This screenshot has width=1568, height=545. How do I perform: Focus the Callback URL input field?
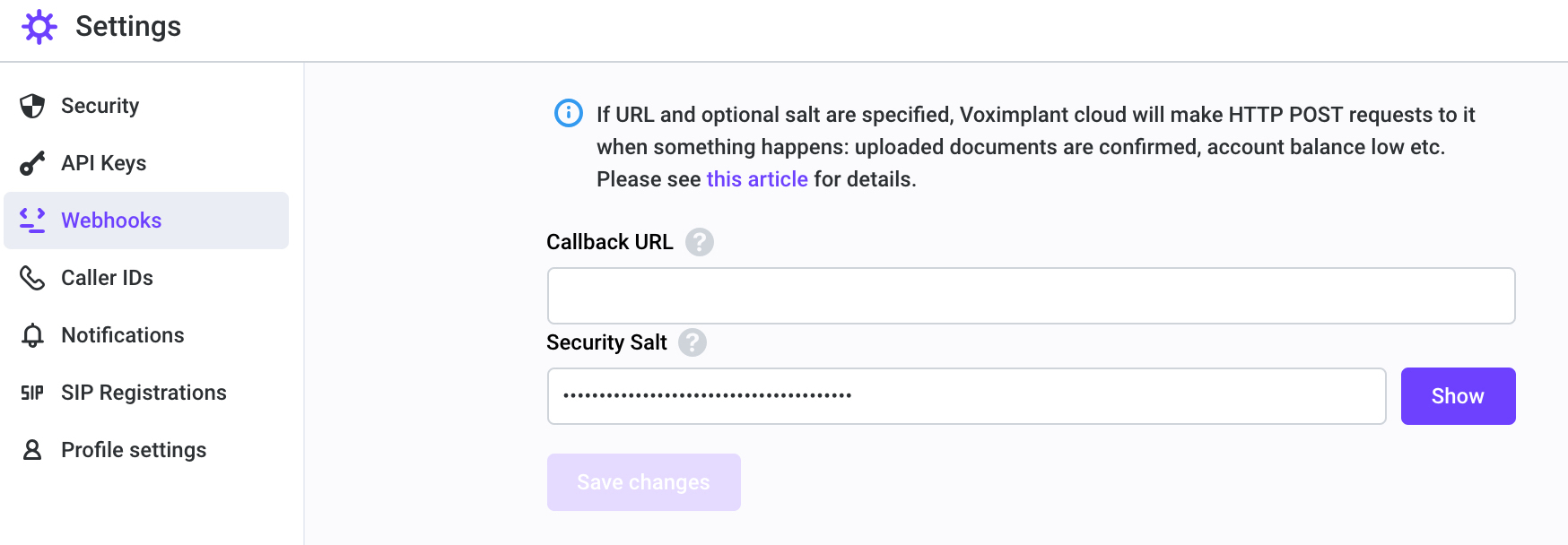coord(1032,296)
